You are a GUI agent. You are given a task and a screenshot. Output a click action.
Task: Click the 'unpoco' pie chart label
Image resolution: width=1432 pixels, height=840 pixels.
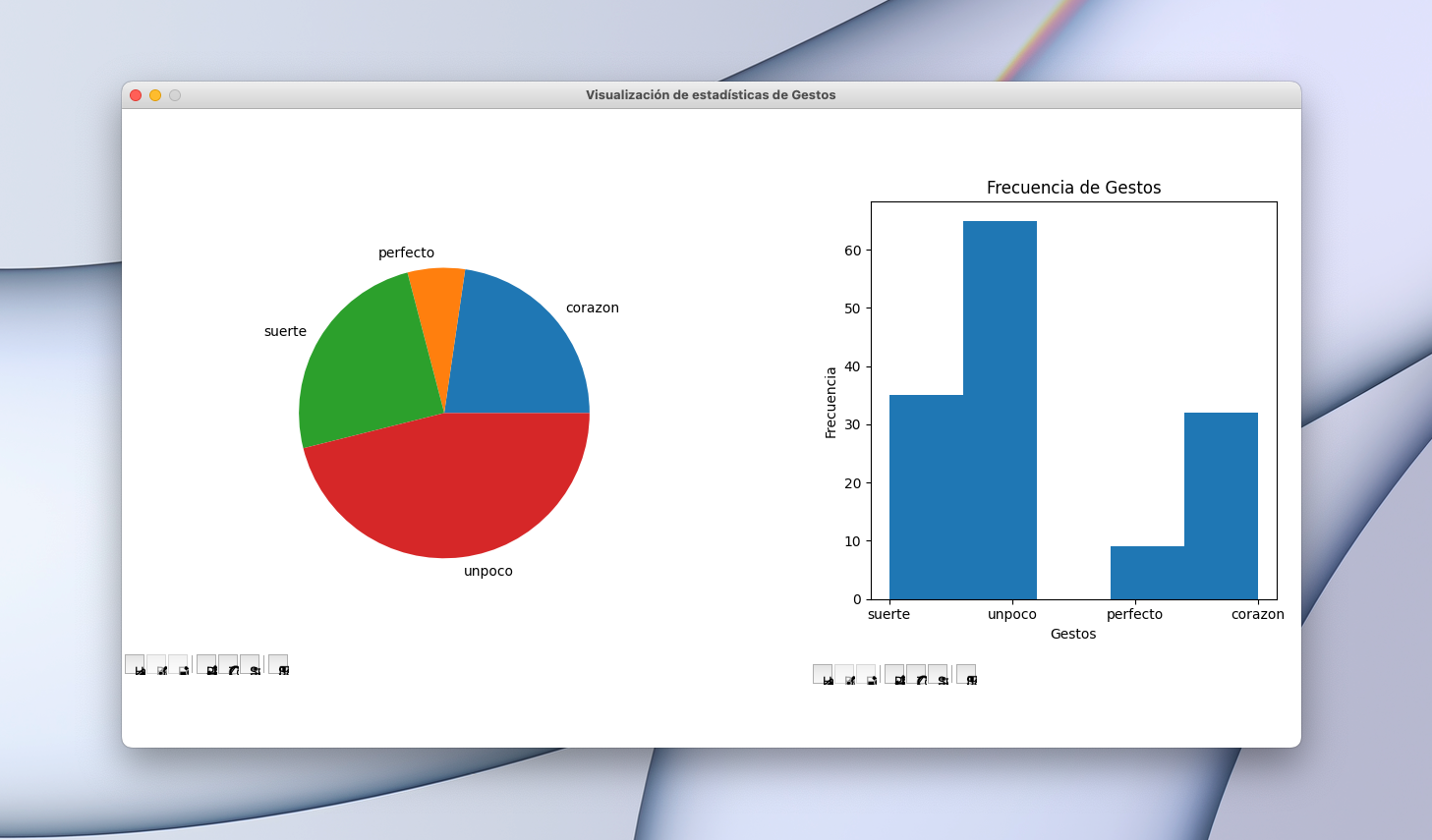click(x=488, y=571)
